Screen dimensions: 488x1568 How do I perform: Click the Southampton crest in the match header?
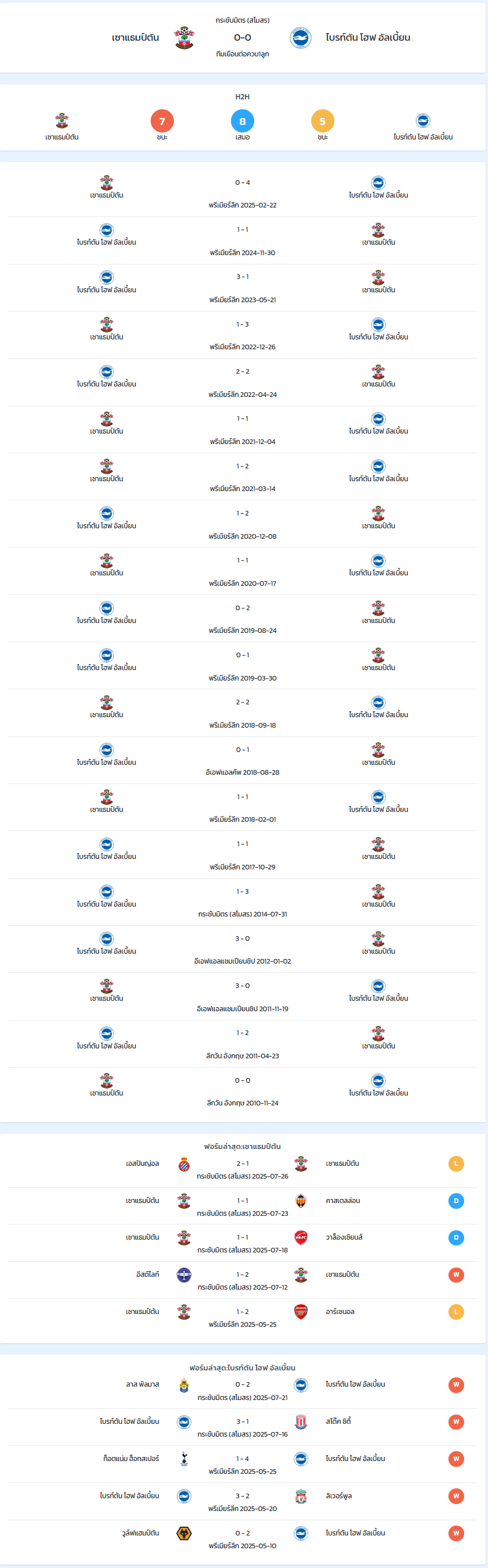coord(184,38)
